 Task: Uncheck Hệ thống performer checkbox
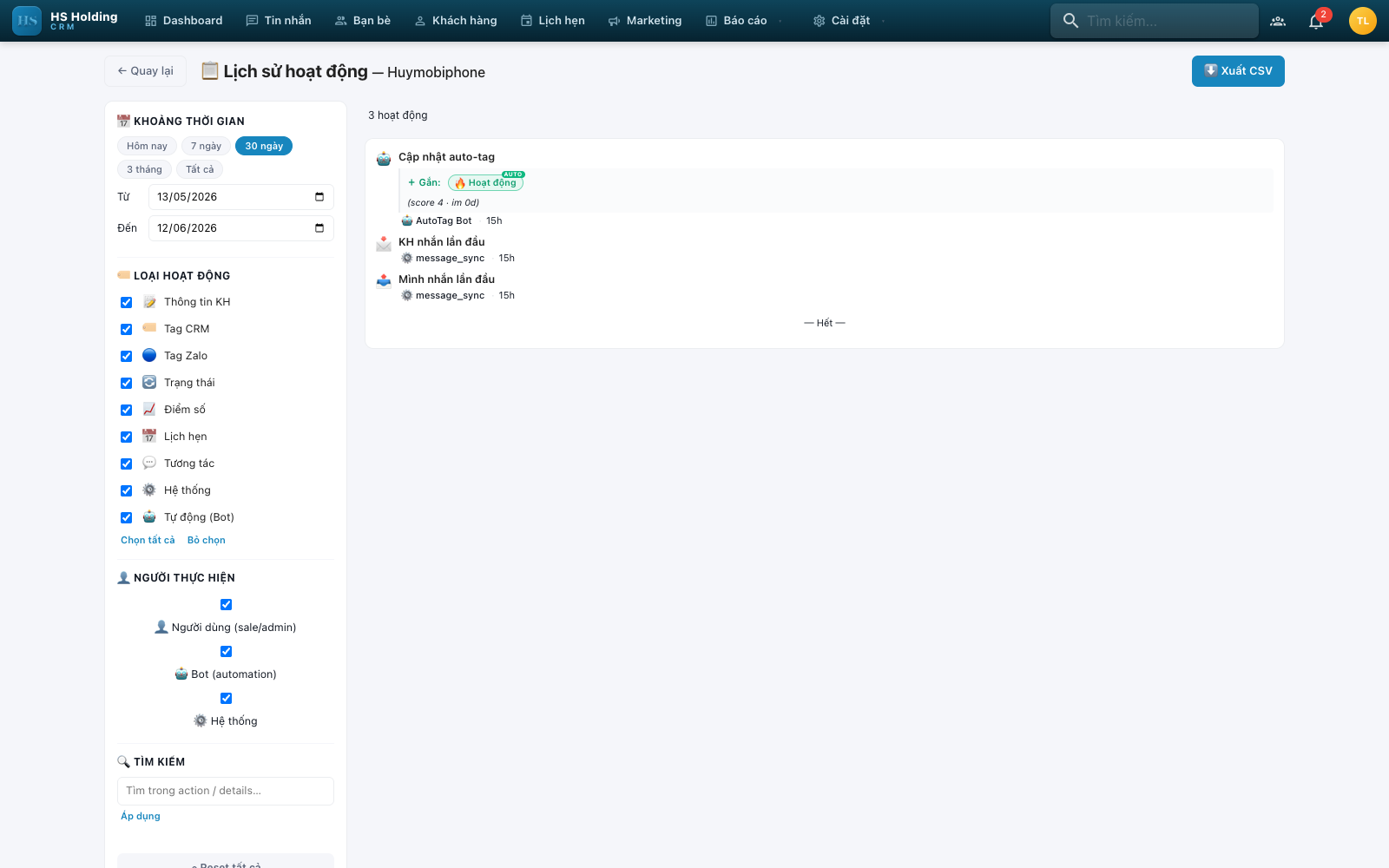click(x=226, y=698)
